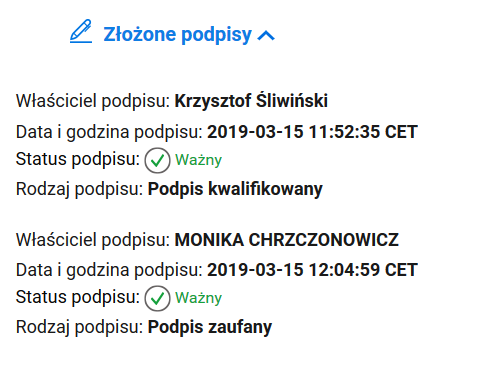Click first Właściciel podpisu label

93,101
